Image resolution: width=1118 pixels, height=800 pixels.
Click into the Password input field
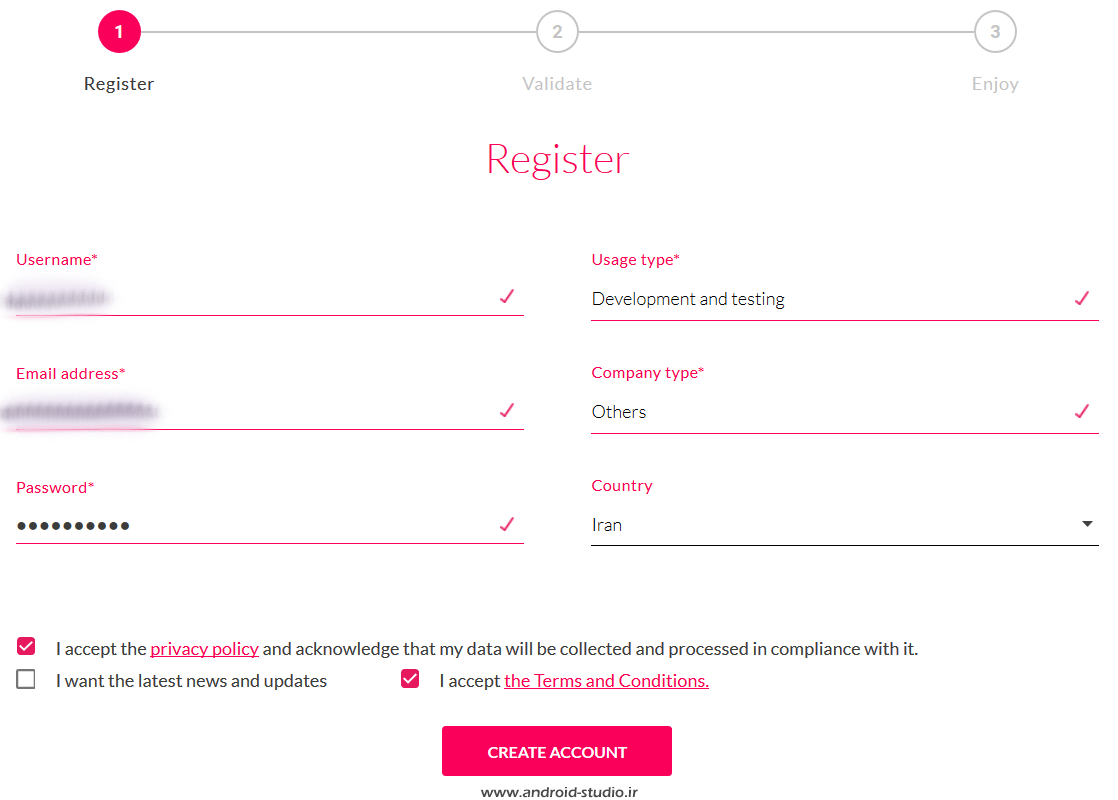[x=250, y=525]
